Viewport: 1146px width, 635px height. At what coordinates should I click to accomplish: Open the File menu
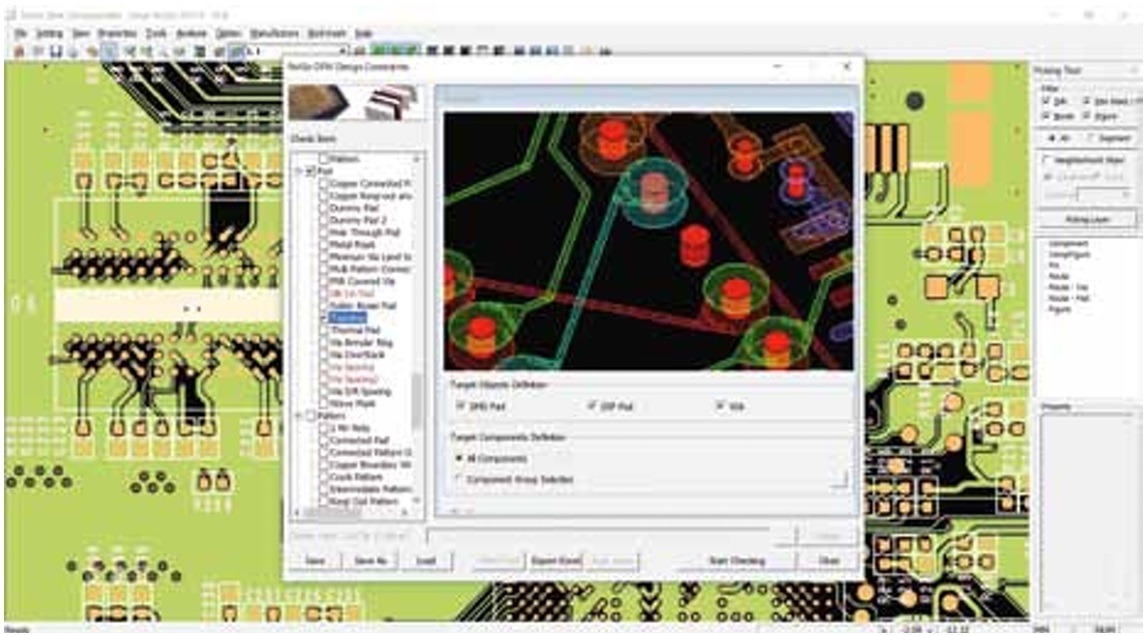click(19, 33)
